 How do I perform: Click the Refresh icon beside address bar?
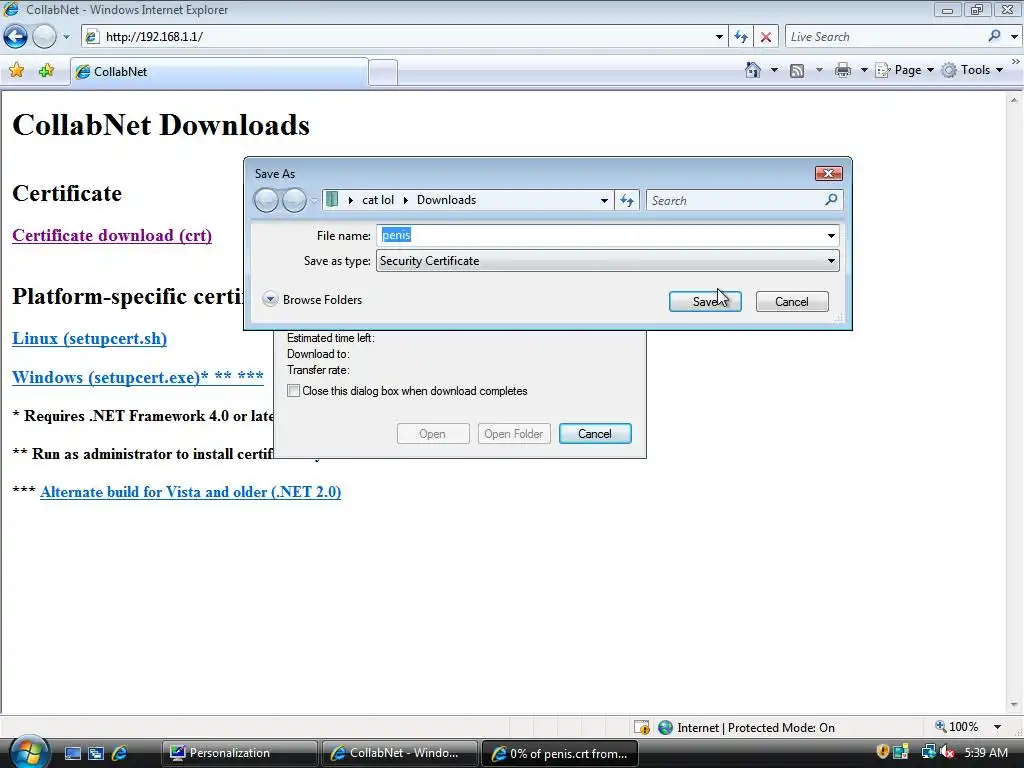pyautogui.click(x=741, y=37)
